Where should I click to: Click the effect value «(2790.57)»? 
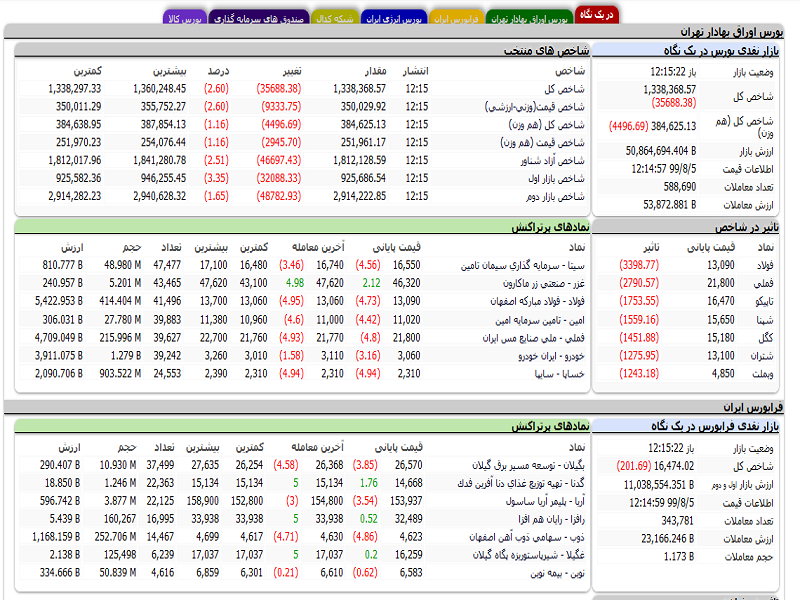(639, 283)
